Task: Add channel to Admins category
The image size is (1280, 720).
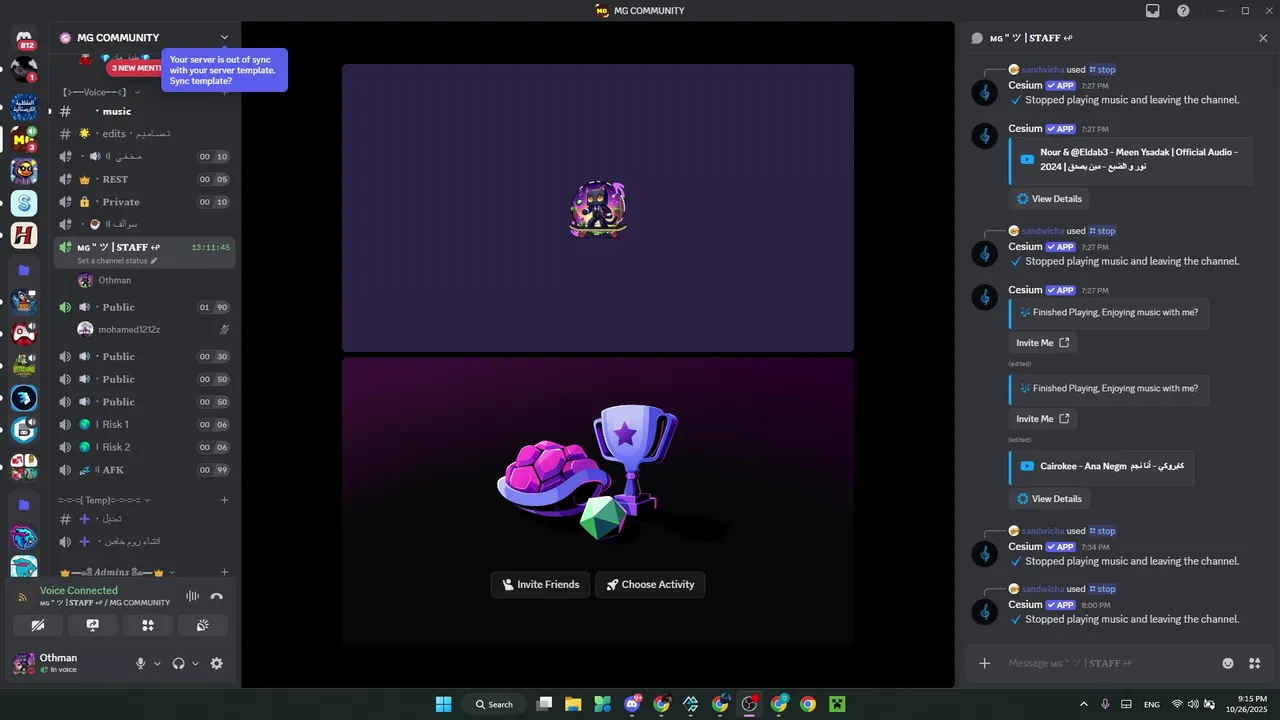Action: pyautogui.click(x=224, y=573)
